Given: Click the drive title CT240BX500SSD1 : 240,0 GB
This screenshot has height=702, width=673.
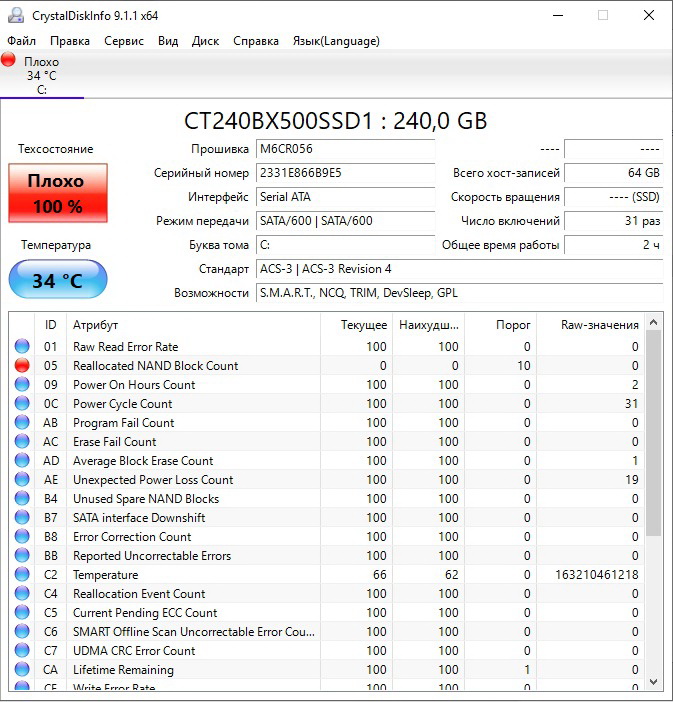Looking at the screenshot, I should click(335, 121).
